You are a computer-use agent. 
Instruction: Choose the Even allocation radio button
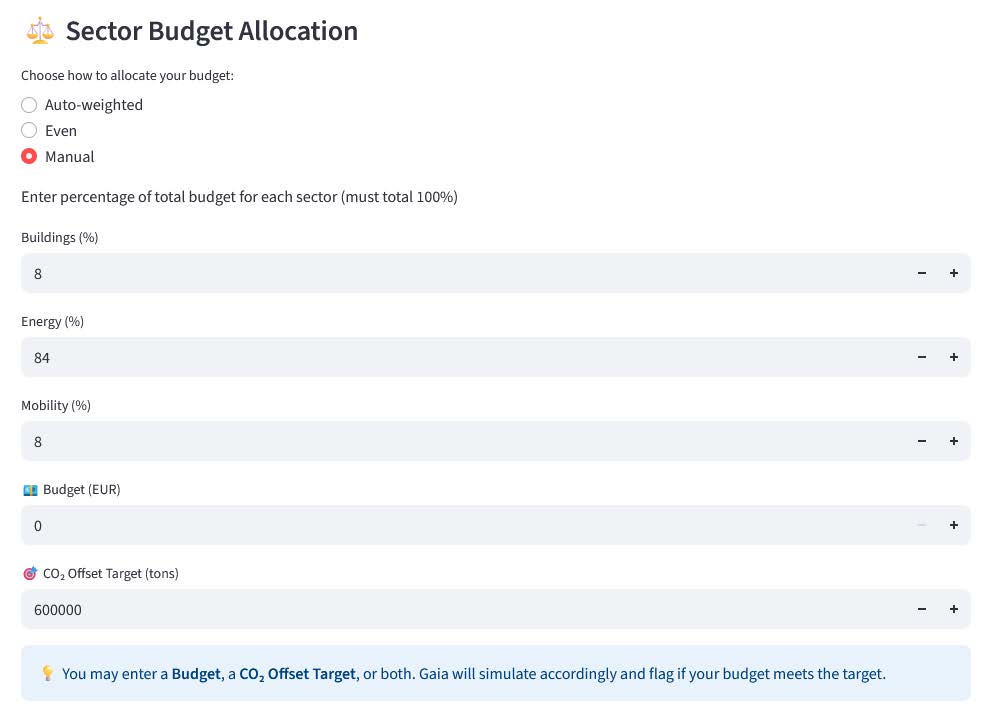29,131
